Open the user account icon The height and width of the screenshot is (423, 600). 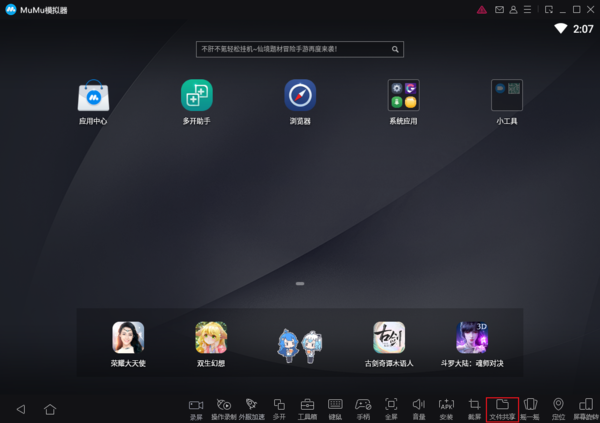[x=513, y=10]
